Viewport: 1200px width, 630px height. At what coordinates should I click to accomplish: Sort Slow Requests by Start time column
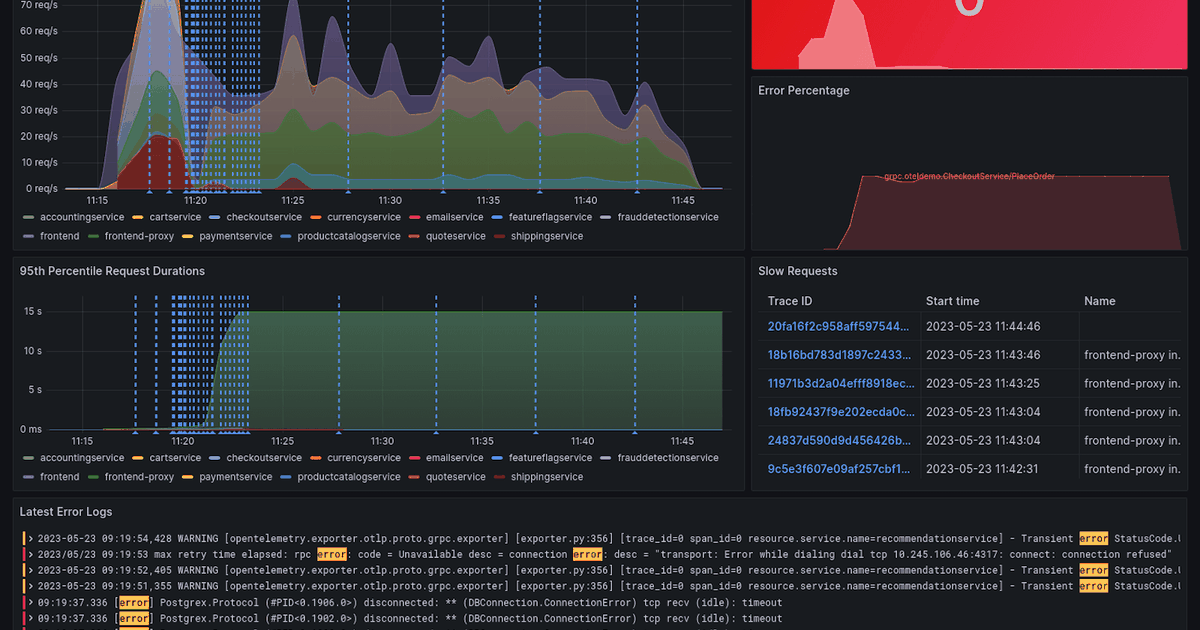point(953,301)
